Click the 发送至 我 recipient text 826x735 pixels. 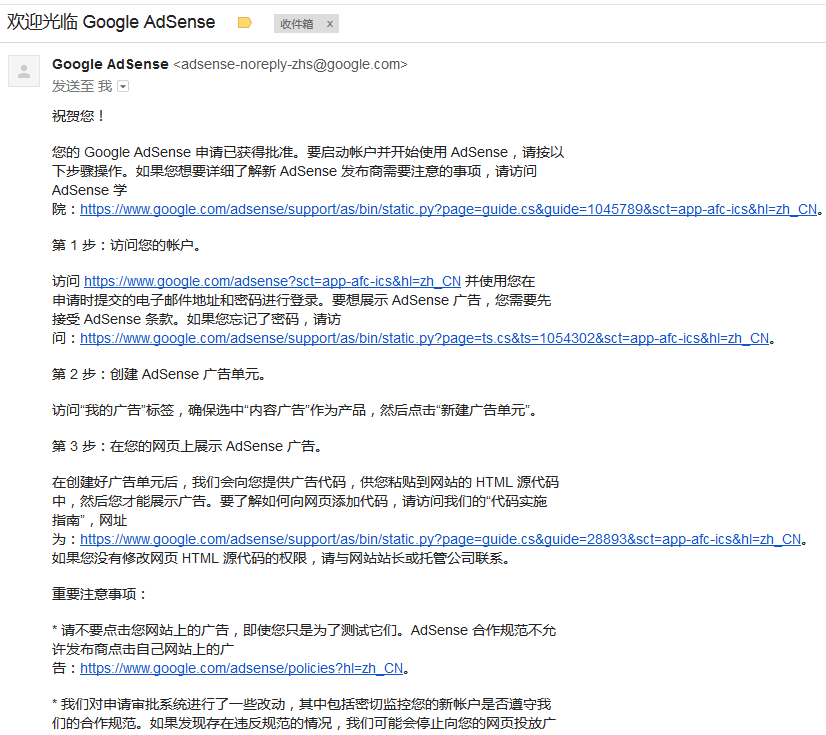82,86
